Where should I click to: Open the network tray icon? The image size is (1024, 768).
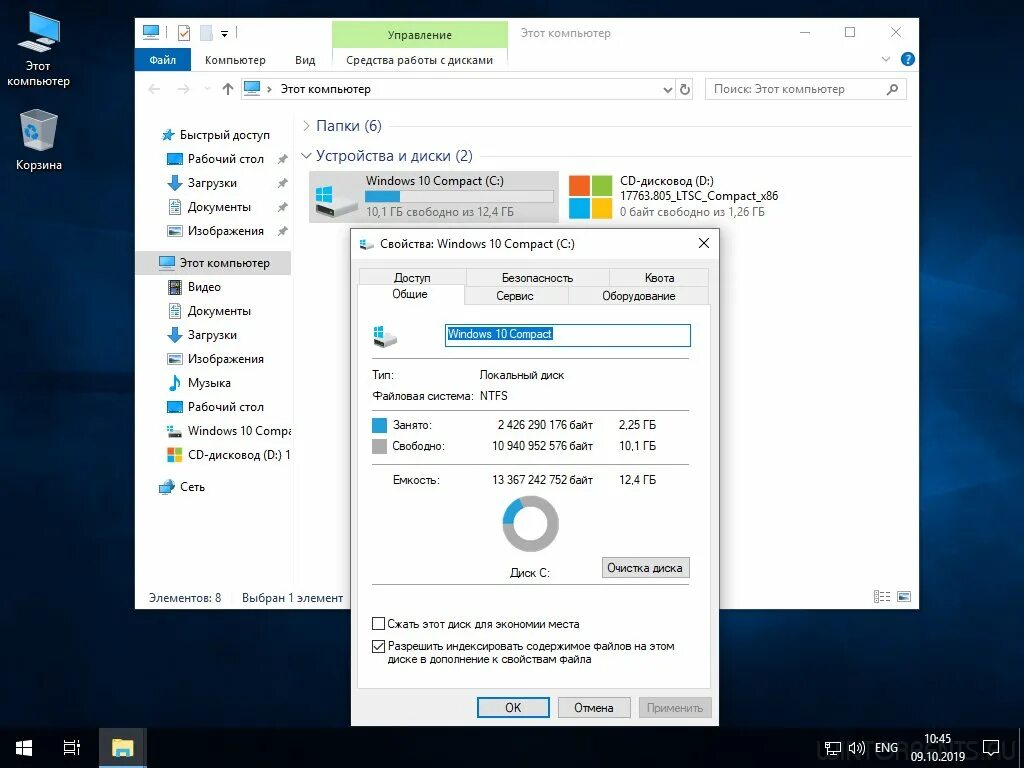(833, 748)
